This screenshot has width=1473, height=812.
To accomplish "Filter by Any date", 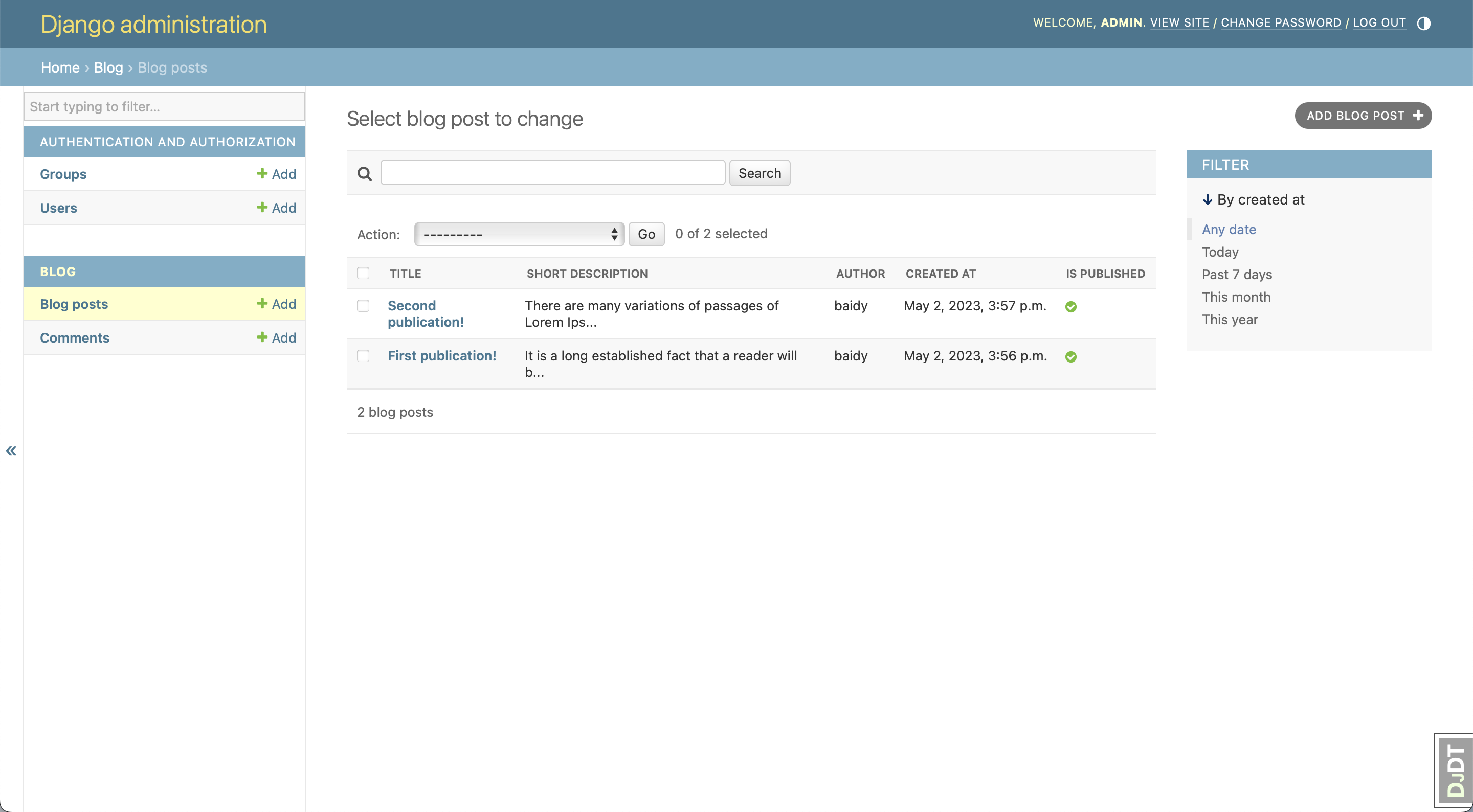I will point(1228,229).
